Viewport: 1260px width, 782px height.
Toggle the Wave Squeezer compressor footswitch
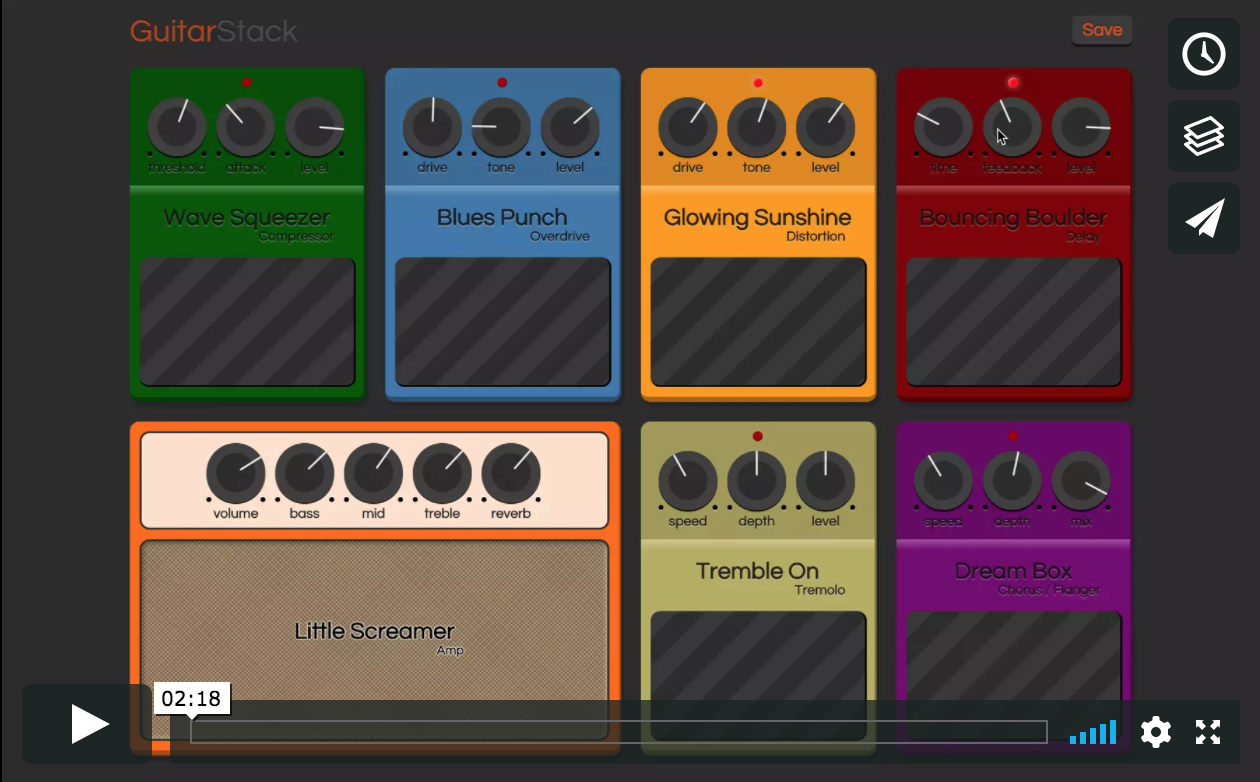(x=247, y=322)
